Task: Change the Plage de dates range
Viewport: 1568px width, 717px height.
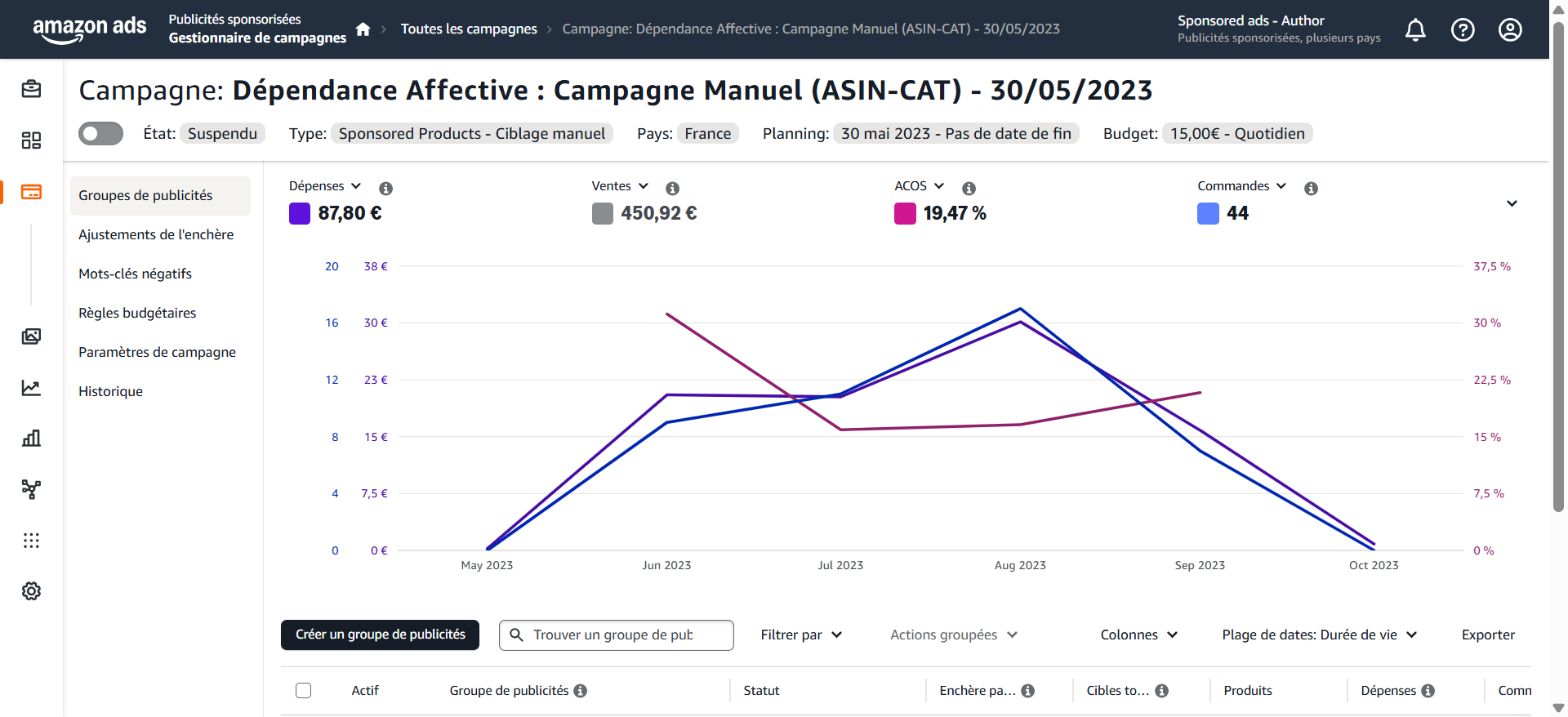Action: [x=1319, y=635]
